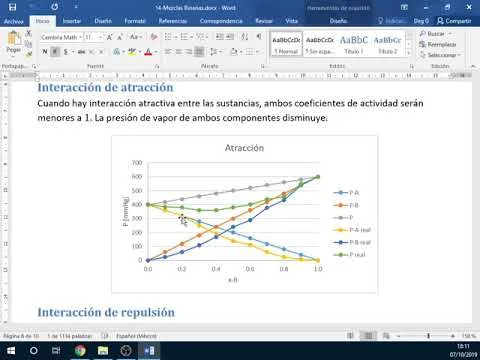Increase font size with the large A icon
Image resolution: width=480 pixels, height=360 pixels.
[x=109, y=37]
